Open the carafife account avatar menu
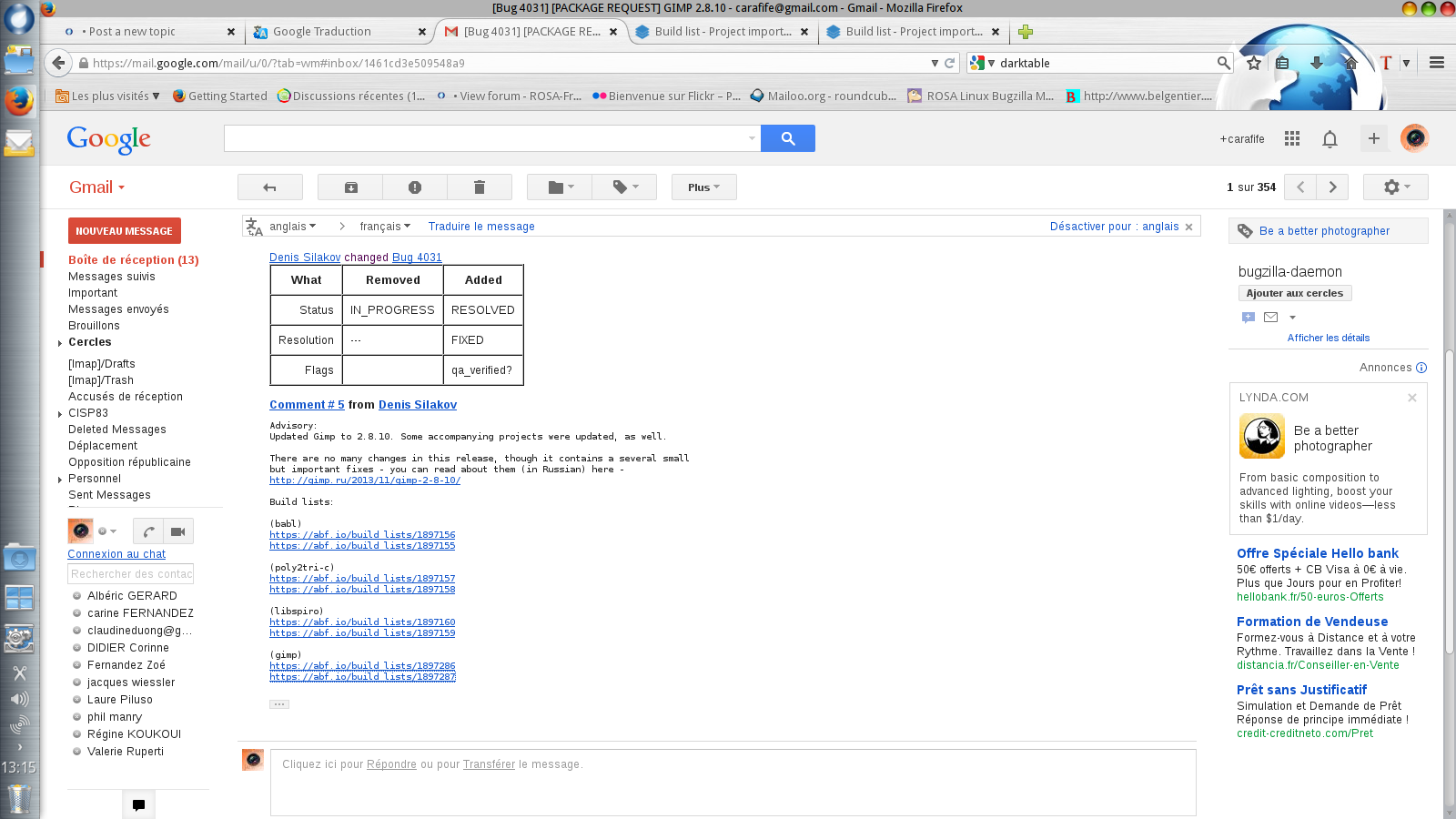1456x819 pixels. [1414, 138]
